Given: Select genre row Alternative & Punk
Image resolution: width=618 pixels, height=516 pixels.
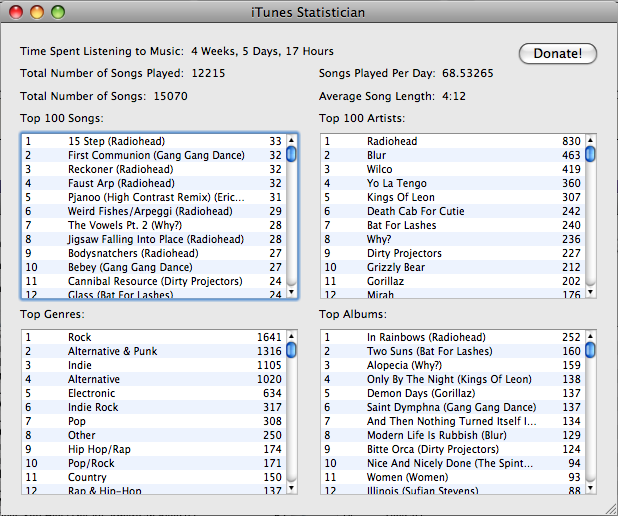Looking at the screenshot, I should 154,351.
